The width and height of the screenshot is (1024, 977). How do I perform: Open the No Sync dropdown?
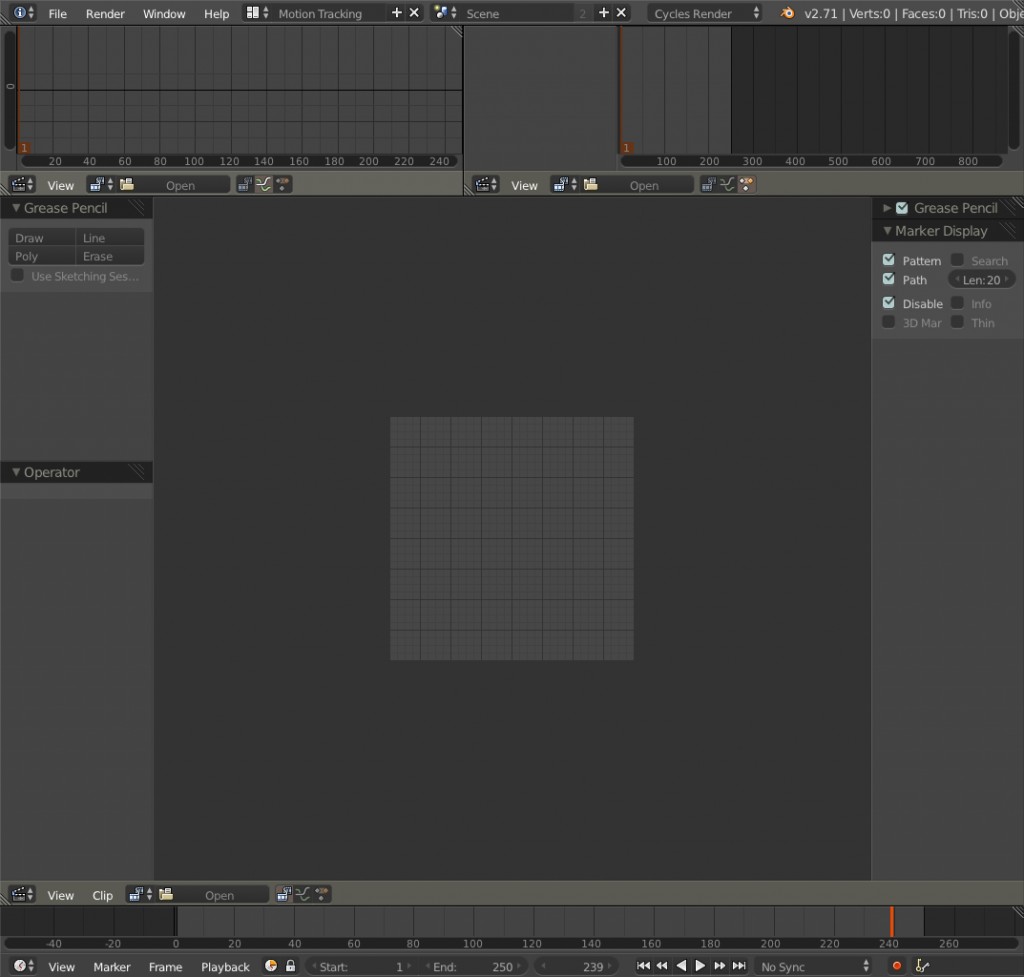point(812,966)
